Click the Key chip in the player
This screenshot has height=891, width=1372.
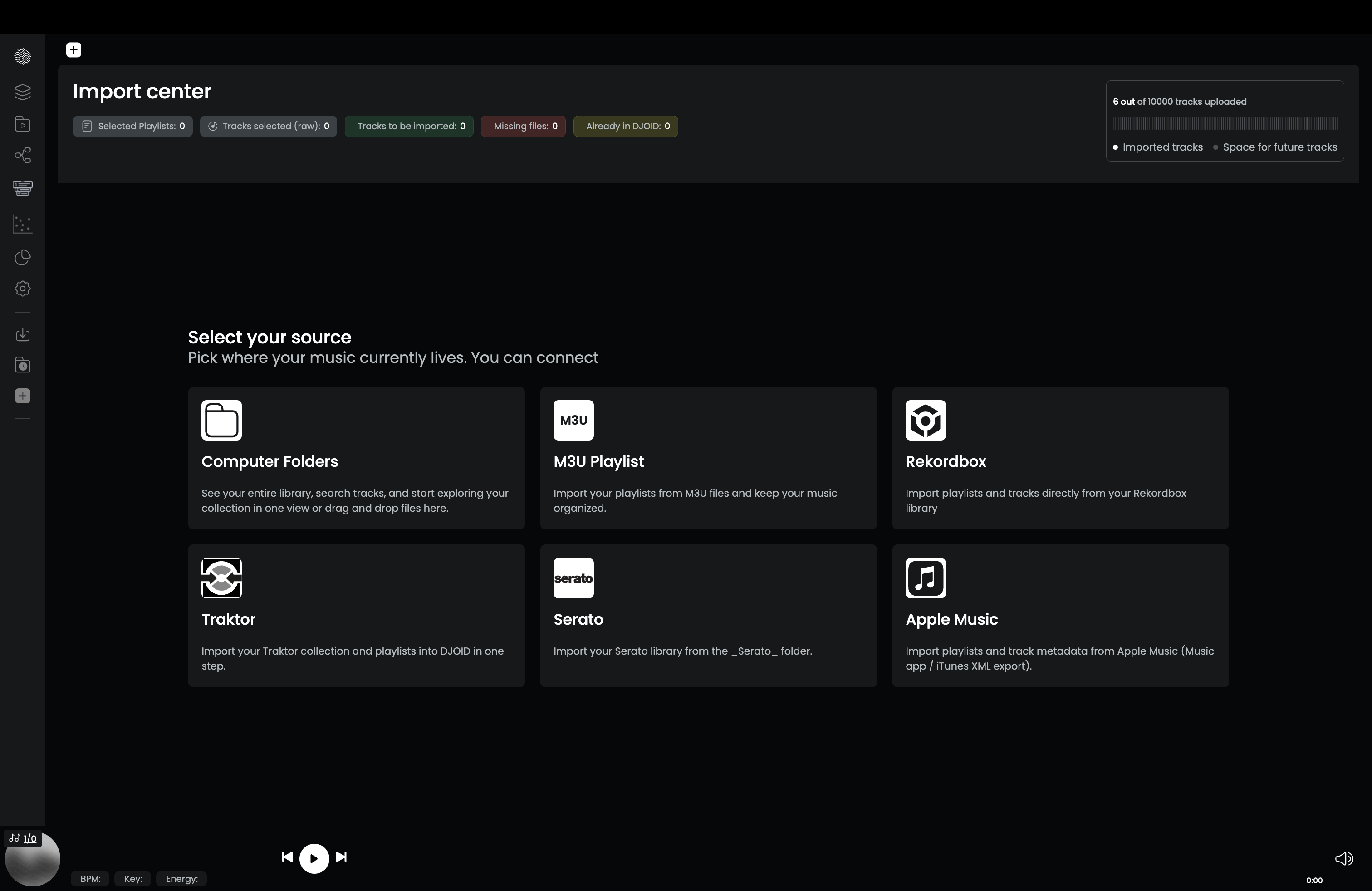pos(133,879)
